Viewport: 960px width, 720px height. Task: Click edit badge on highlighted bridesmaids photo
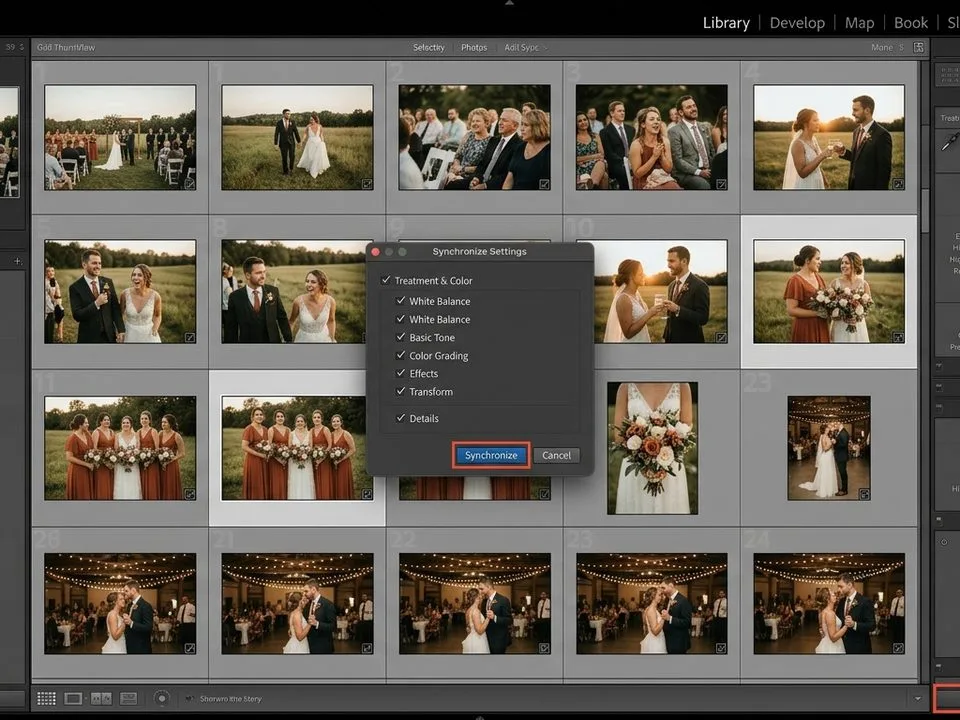click(367, 493)
